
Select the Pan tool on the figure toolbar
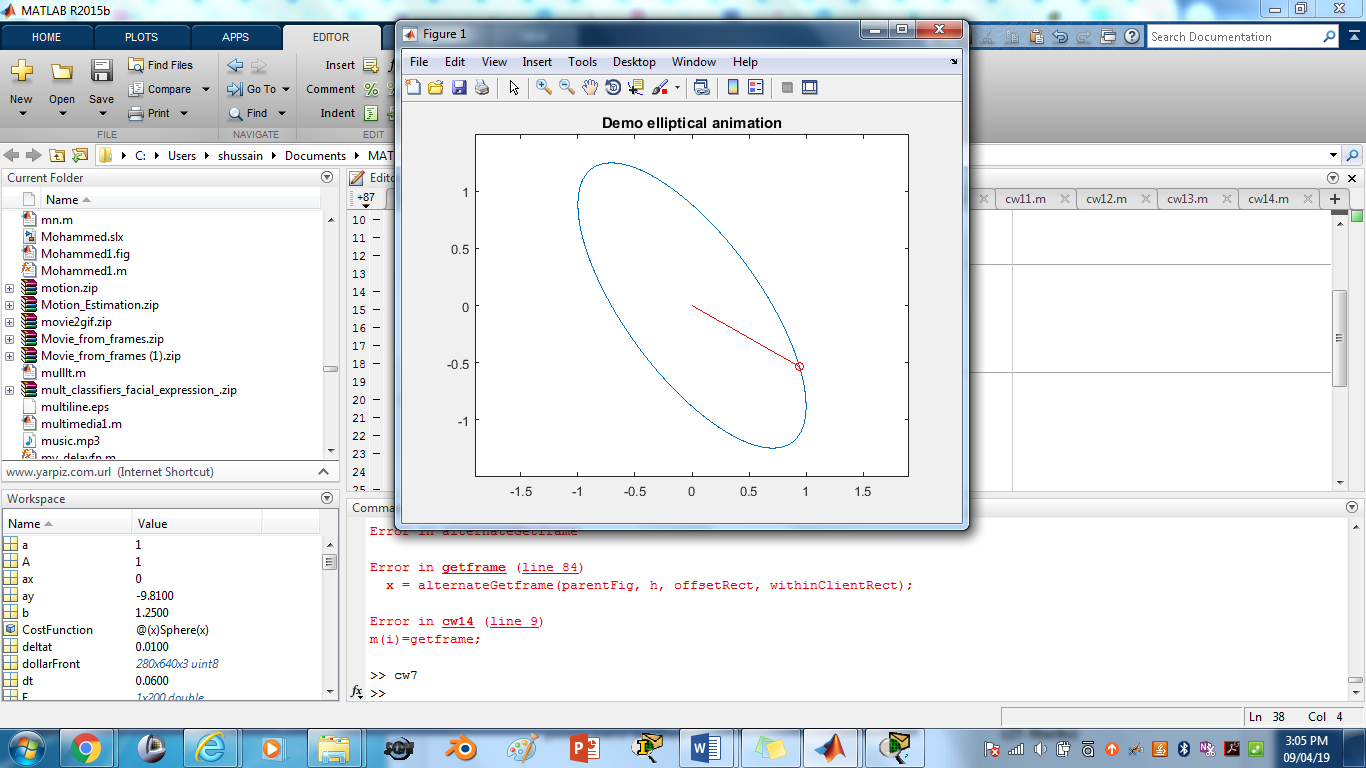(x=589, y=87)
